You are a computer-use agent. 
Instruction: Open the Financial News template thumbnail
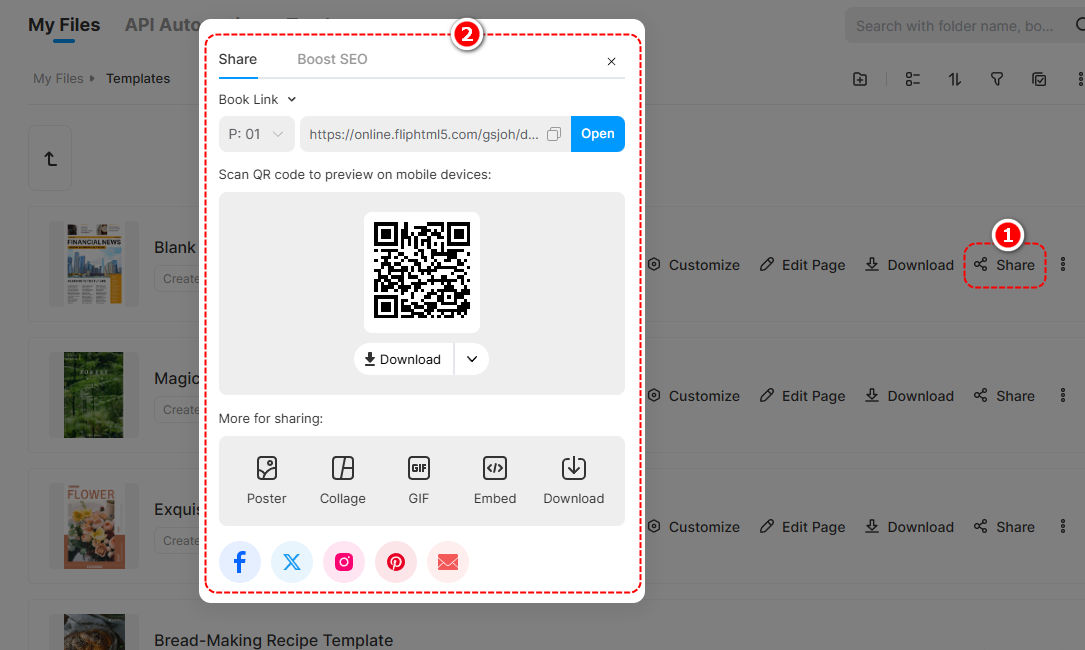pyautogui.click(x=94, y=264)
